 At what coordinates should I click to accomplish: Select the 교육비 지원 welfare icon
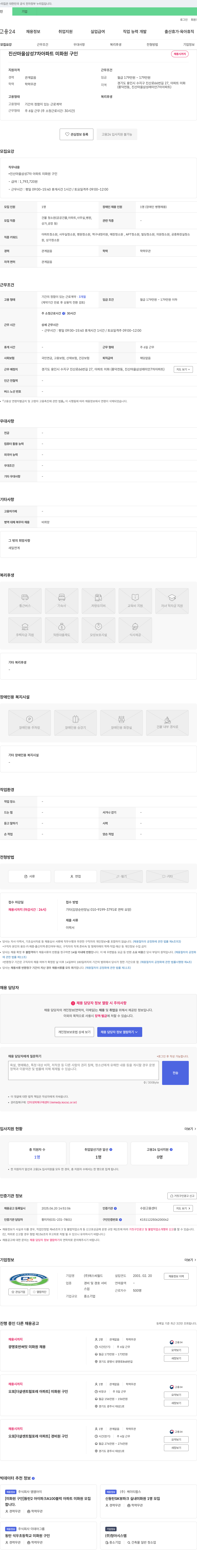click(135, 601)
